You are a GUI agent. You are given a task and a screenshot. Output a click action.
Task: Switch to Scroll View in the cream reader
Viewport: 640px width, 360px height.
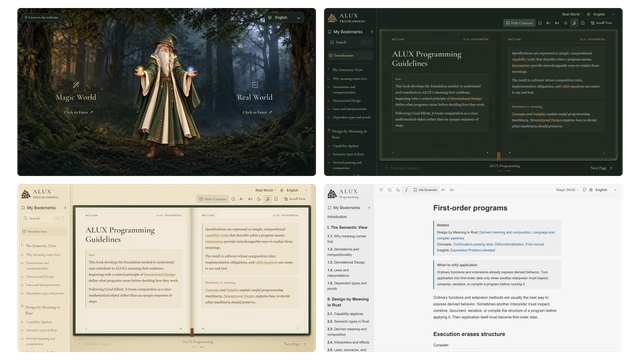(x=294, y=199)
